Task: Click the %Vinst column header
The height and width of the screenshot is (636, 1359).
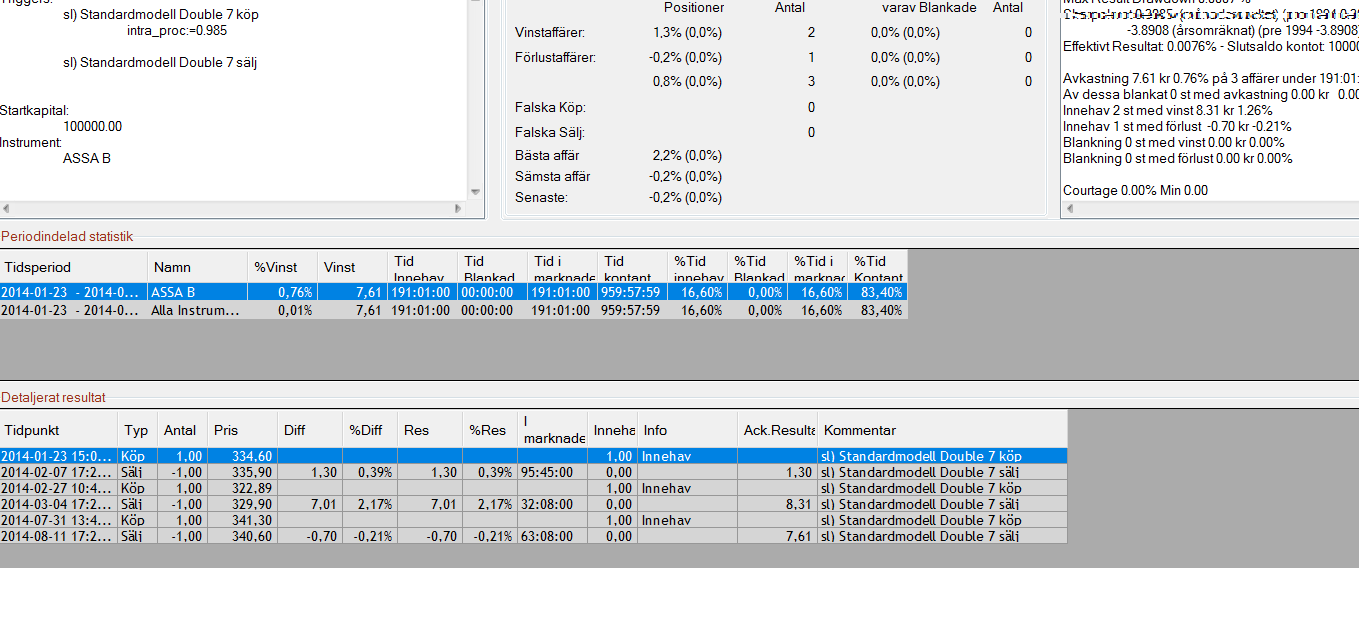Action: [282, 267]
